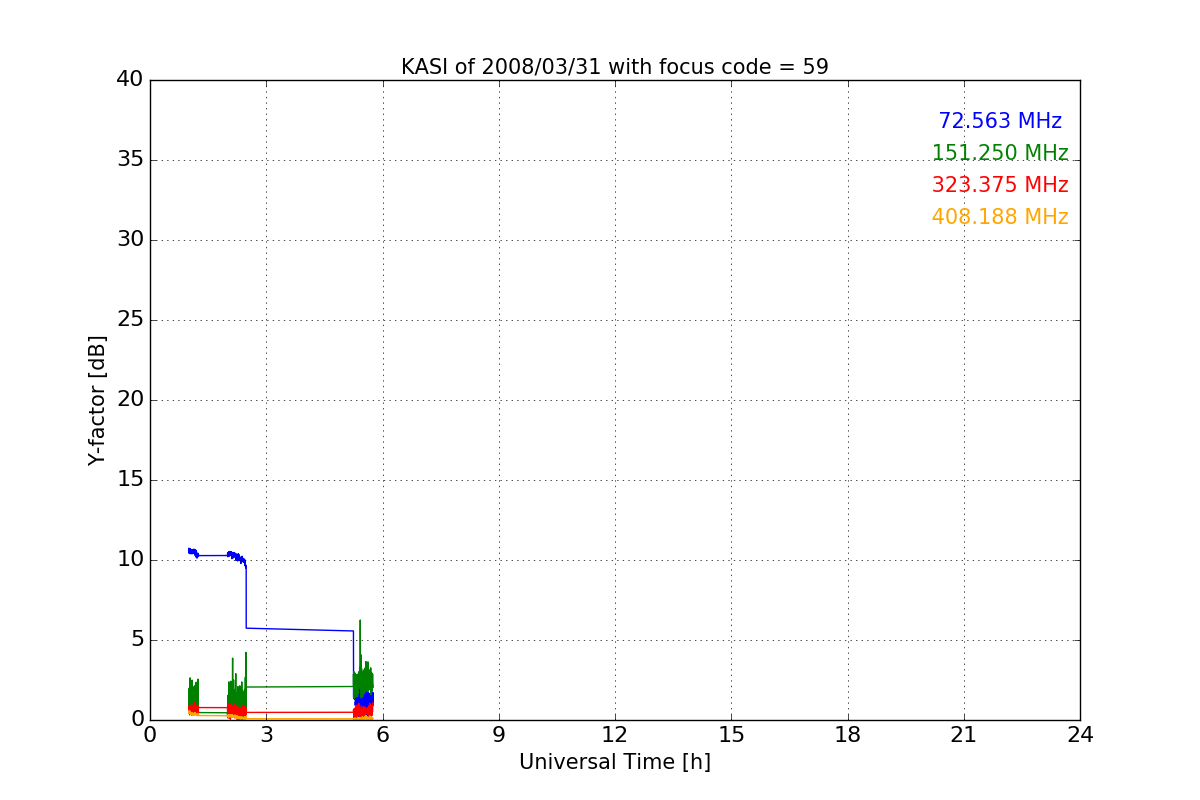Click the y-axis tick label 20
The width and height of the screenshot is (1200, 800).
129,400
